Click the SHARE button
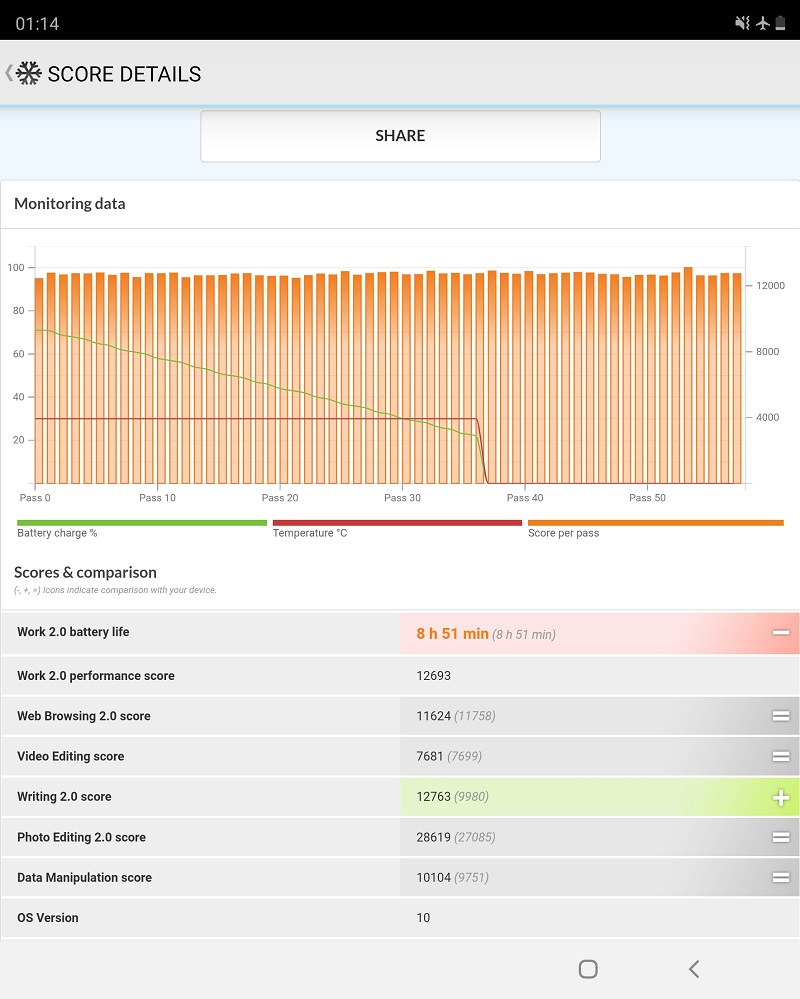 pyautogui.click(x=400, y=136)
